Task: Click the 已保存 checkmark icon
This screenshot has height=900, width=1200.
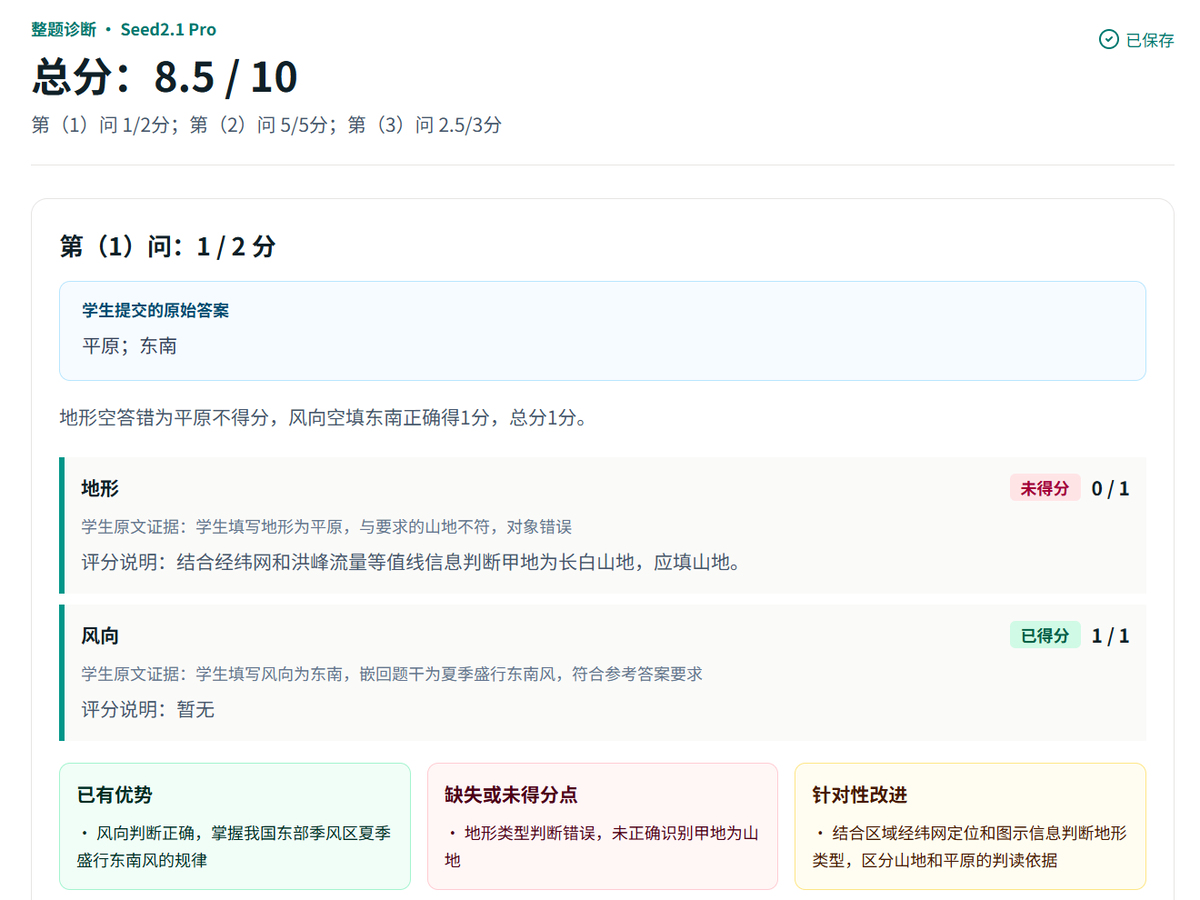Action: click(x=1108, y=39)
